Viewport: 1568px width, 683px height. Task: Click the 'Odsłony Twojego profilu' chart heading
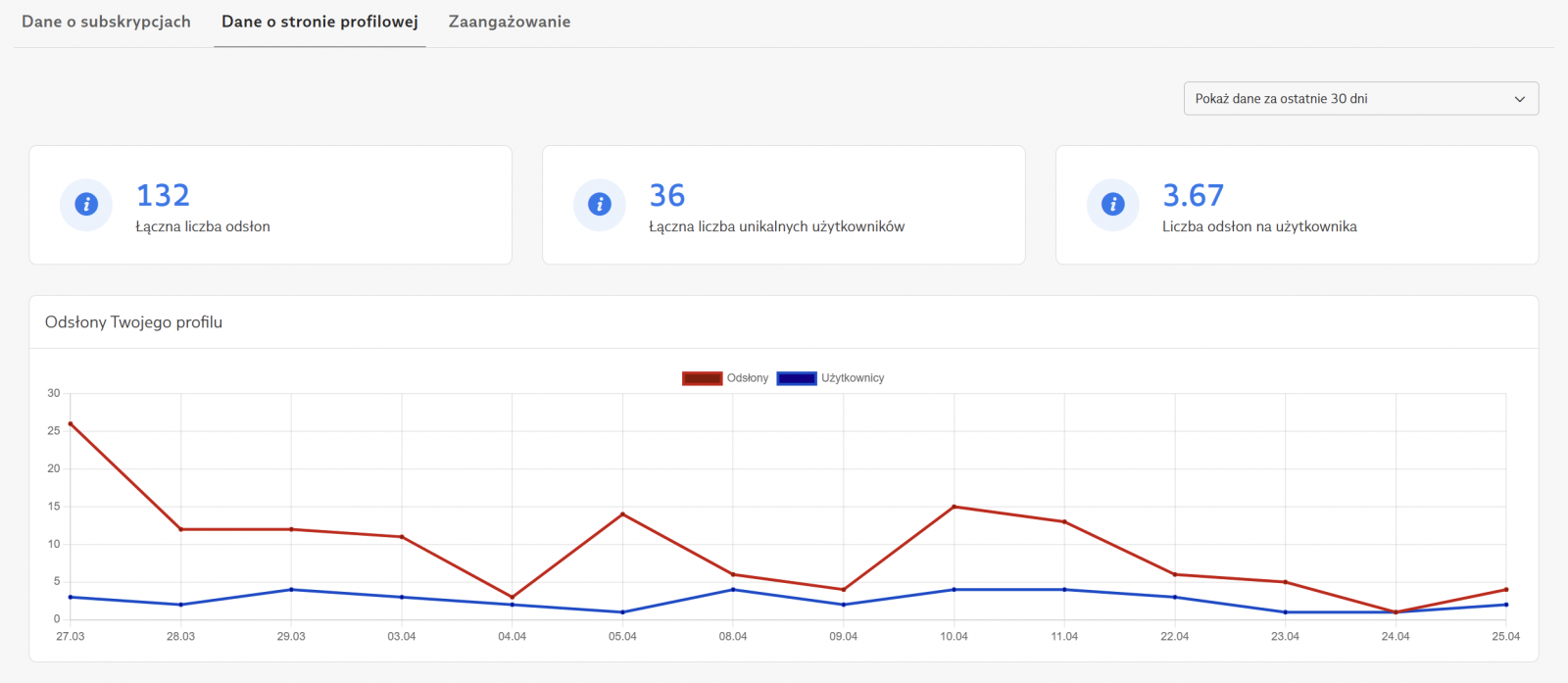(133, 322)
